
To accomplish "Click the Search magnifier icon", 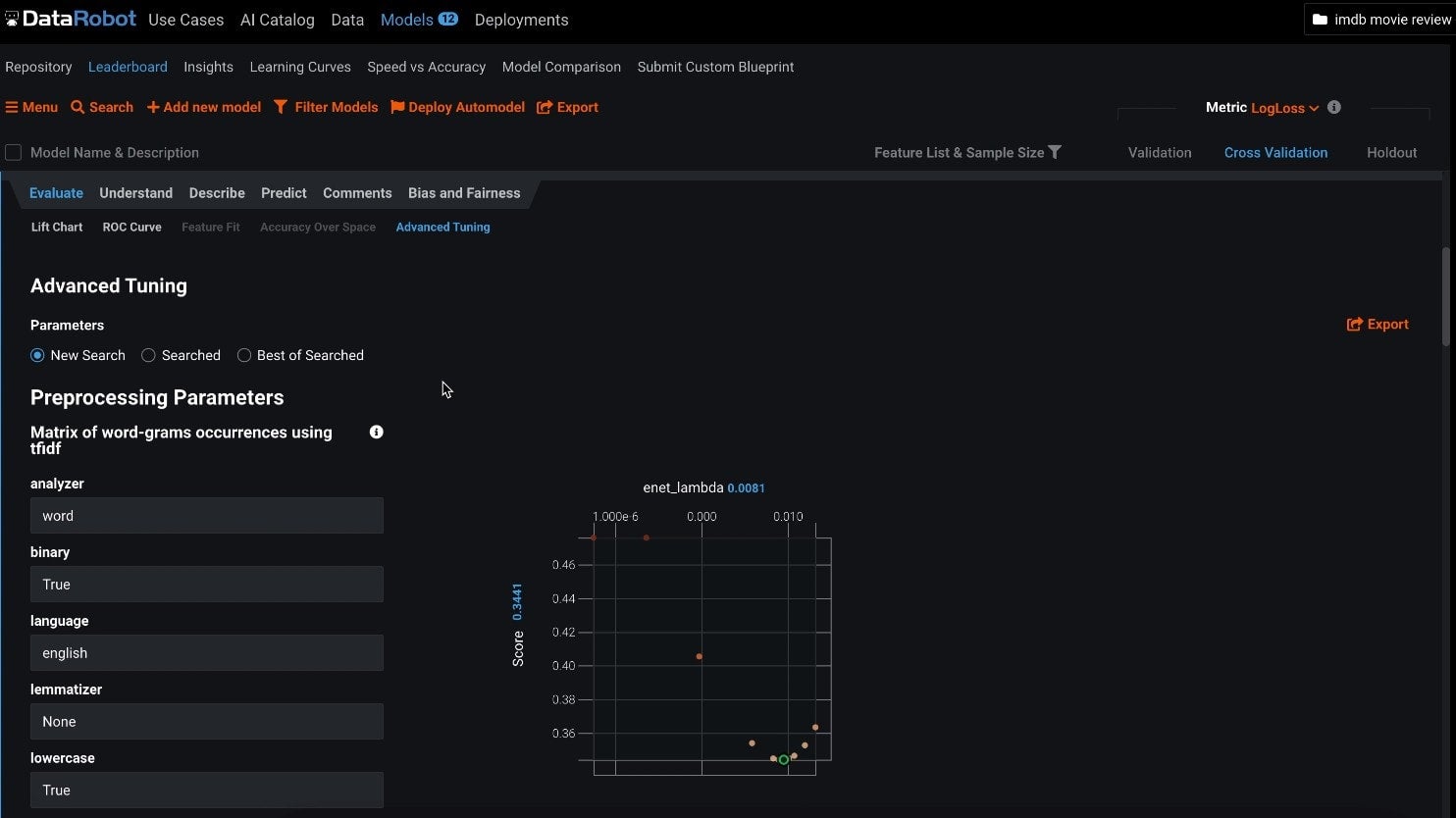I will 78,108.
